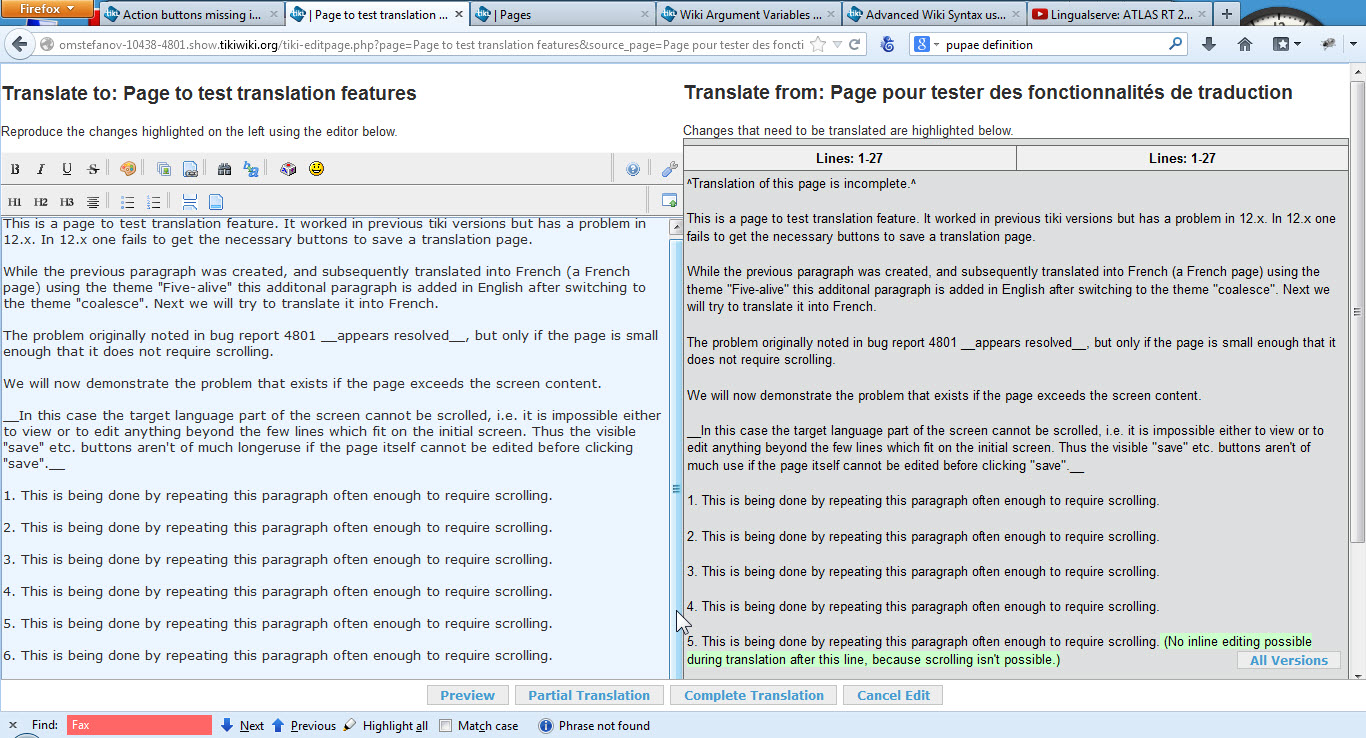Reload the current page
The image size is (1366, 738).
point(855,44)
